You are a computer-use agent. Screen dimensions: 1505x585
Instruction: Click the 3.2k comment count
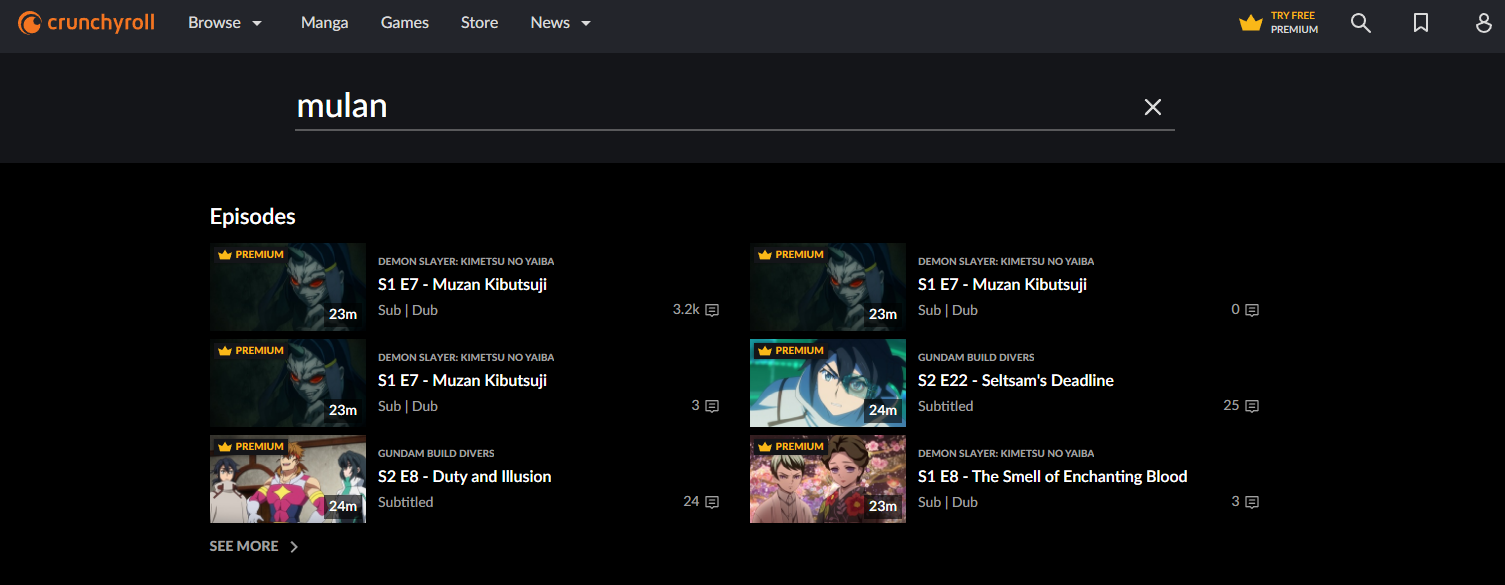[686, 310]
